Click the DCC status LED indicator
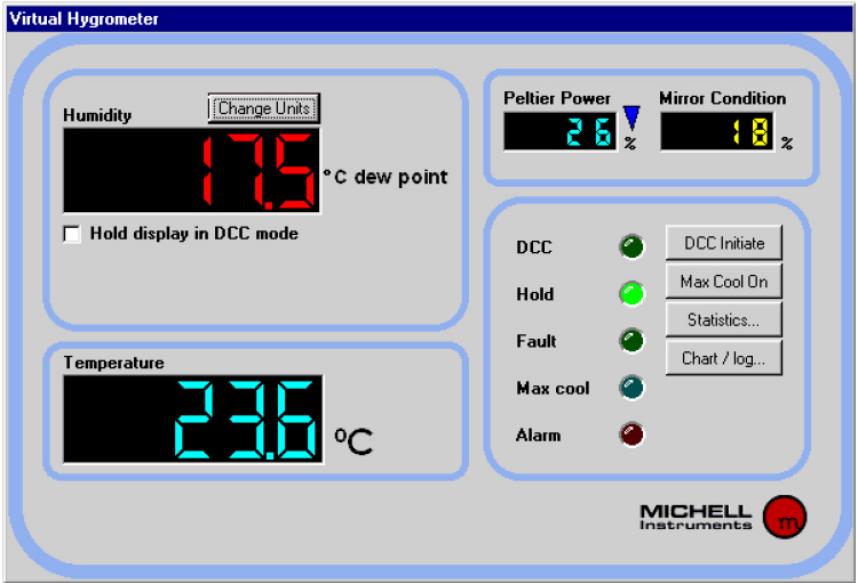857x583 pixels. pyautogui.click(x=631, y=246)
